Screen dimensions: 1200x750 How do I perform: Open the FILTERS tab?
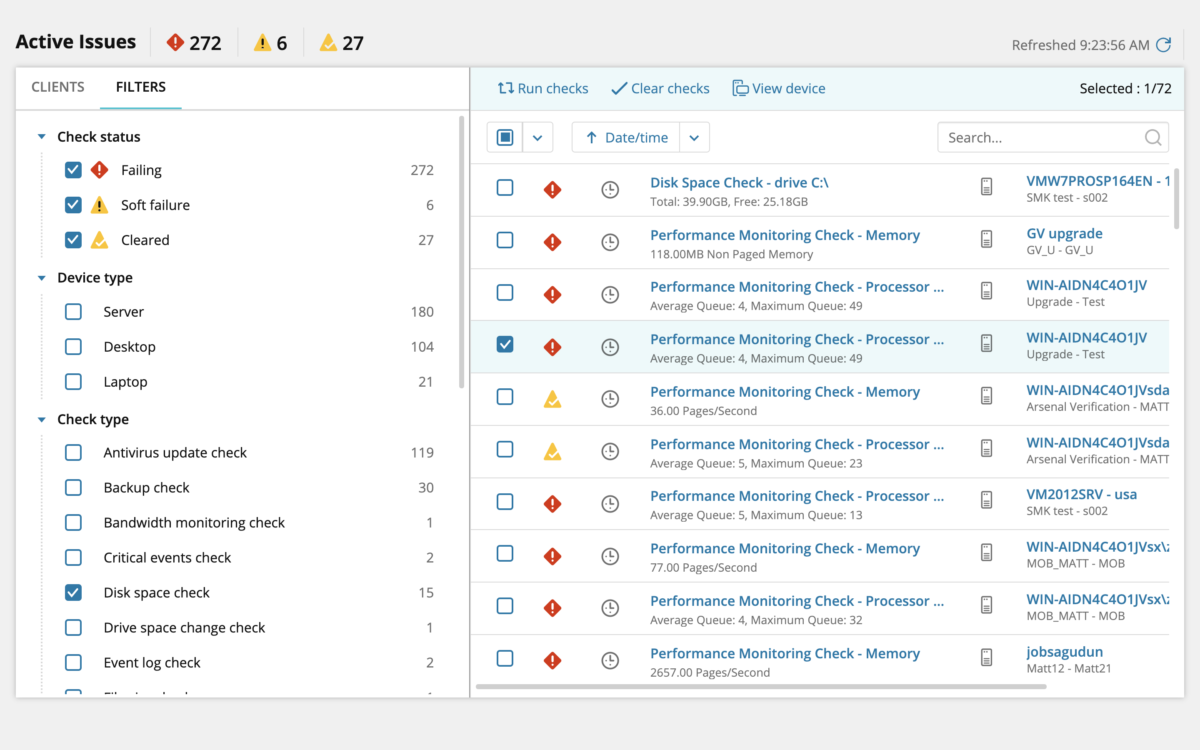pyautogui.click(x=141, y=87)
